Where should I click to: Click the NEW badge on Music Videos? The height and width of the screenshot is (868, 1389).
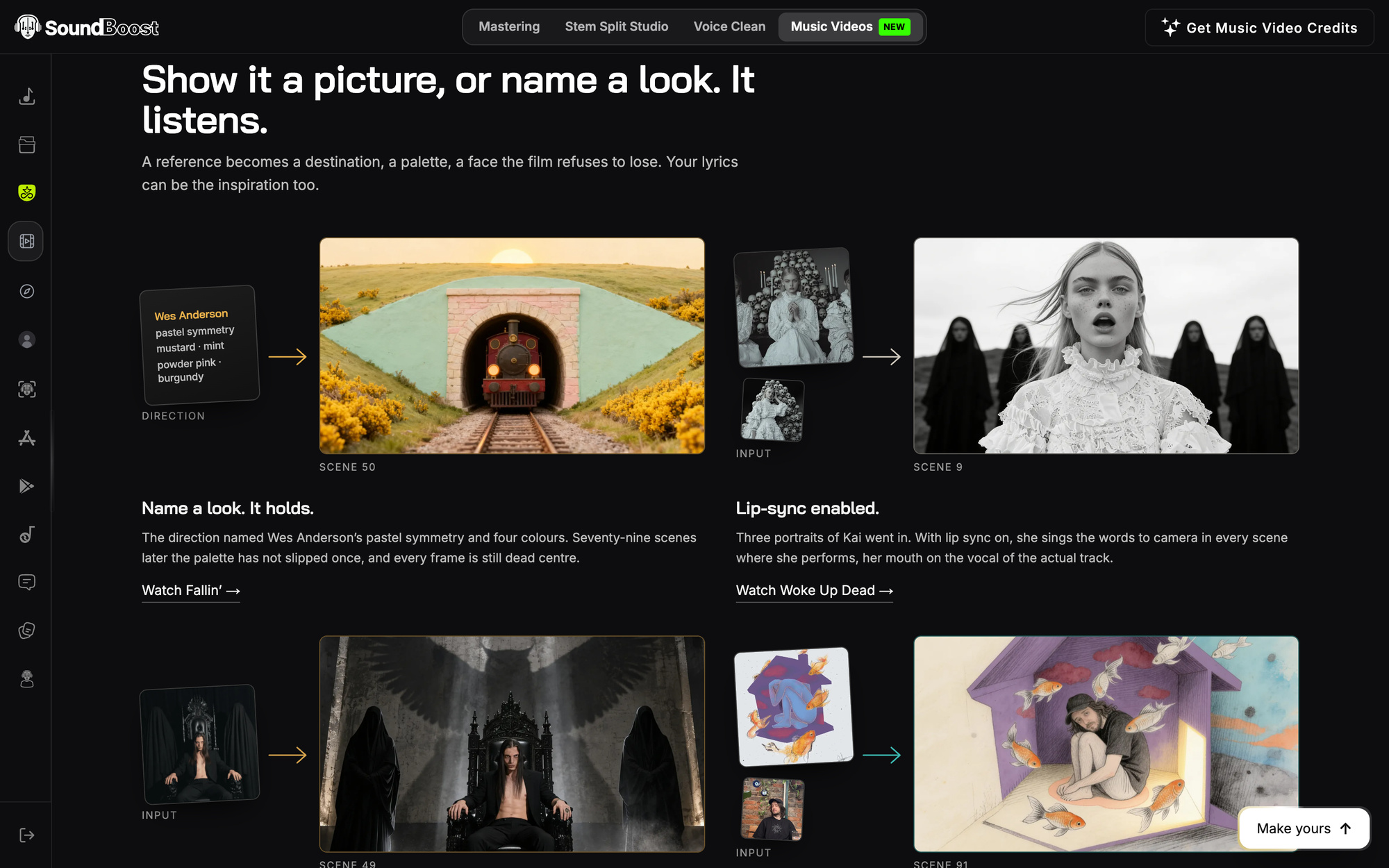coord(895,27)
